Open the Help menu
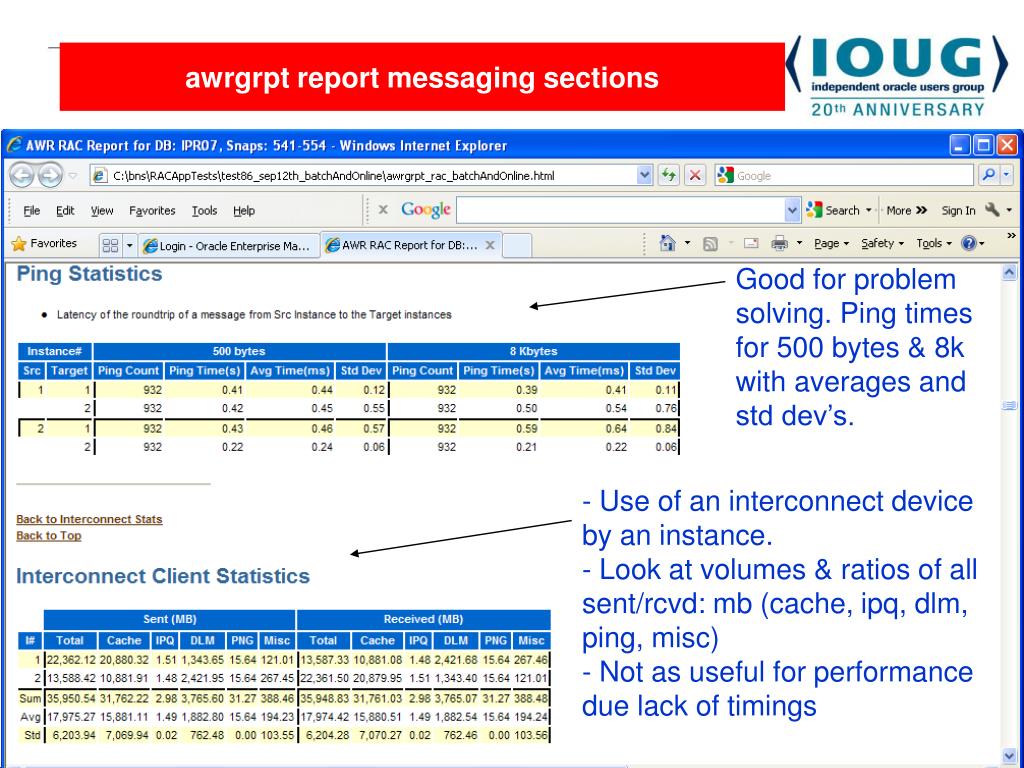Image resolution: width=1024 pixels, height=768 pixels. coord(244,210)
